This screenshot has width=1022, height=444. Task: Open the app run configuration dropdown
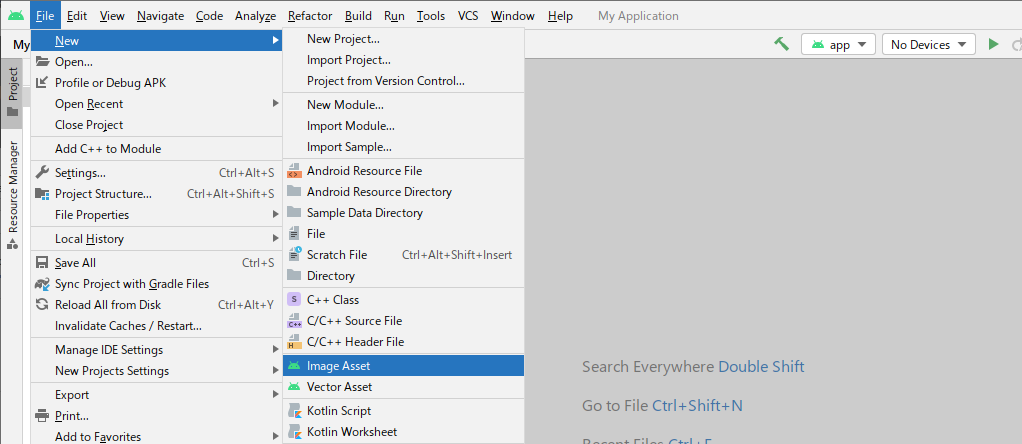[x=838, y=44]
